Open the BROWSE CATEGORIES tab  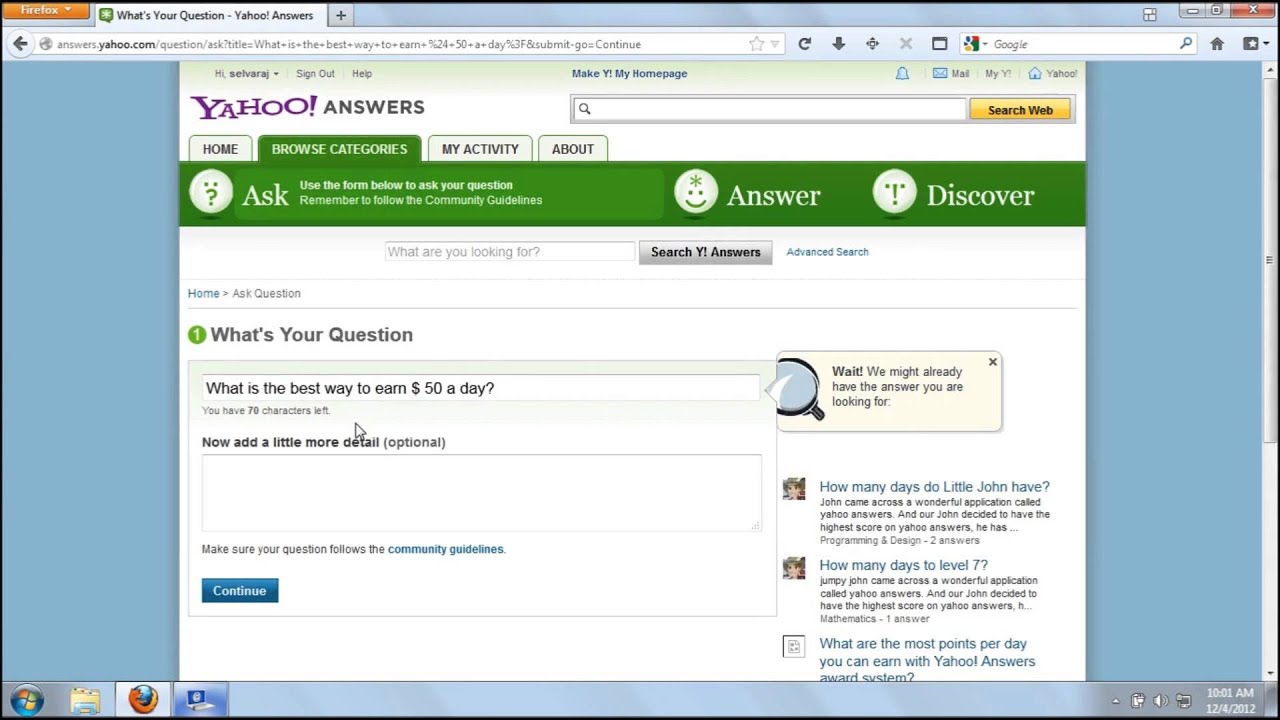point(339,149)
